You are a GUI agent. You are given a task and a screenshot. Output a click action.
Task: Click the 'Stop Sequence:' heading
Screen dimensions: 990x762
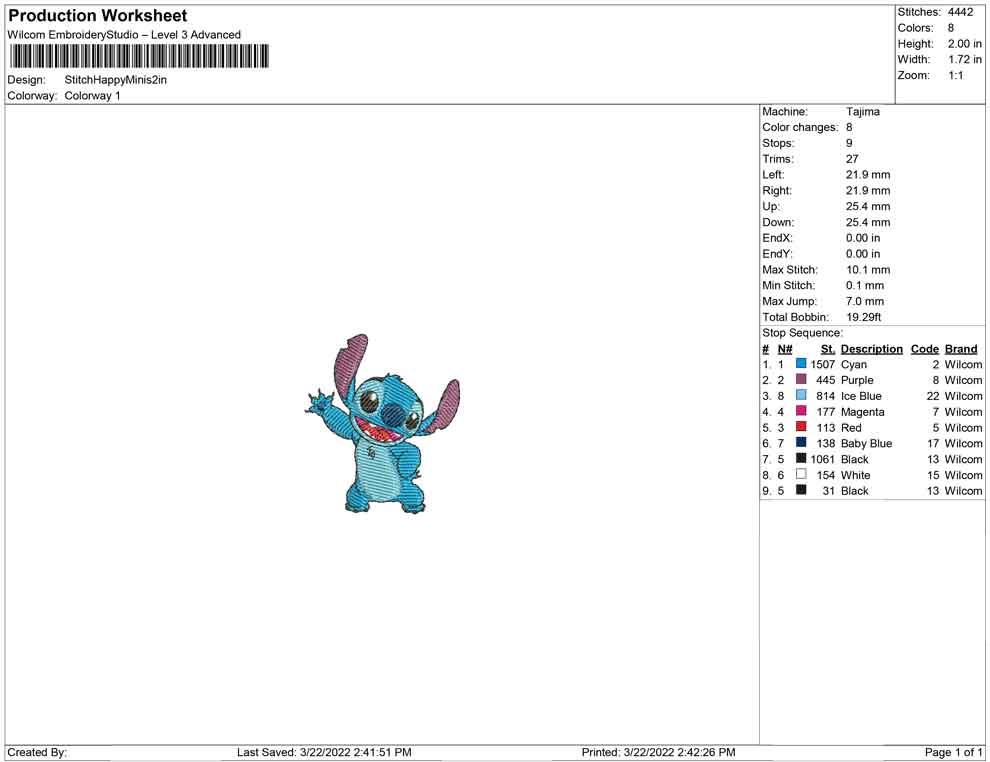point(802,333)
